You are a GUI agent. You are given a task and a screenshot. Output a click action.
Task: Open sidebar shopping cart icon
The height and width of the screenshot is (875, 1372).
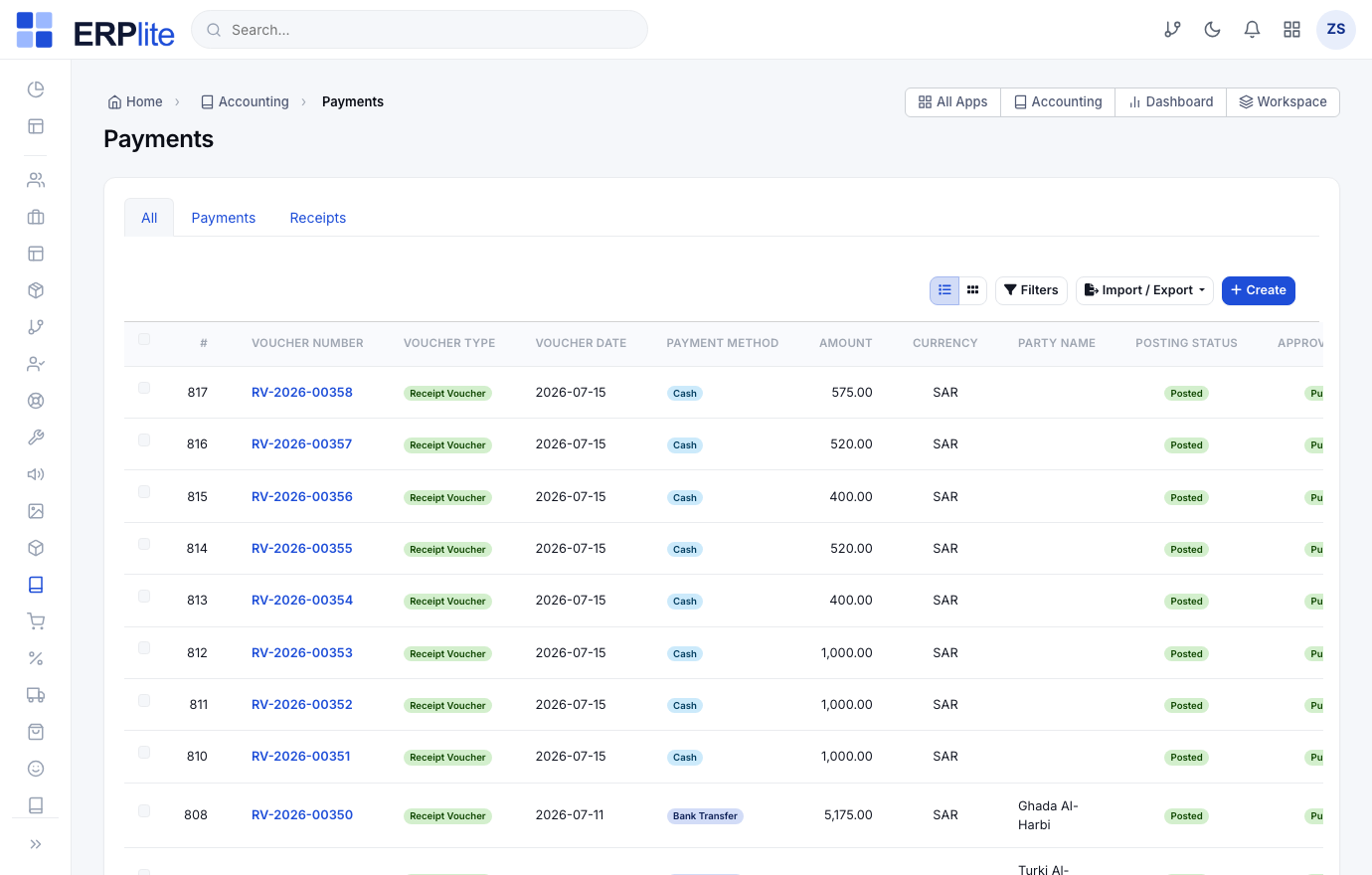36,621
